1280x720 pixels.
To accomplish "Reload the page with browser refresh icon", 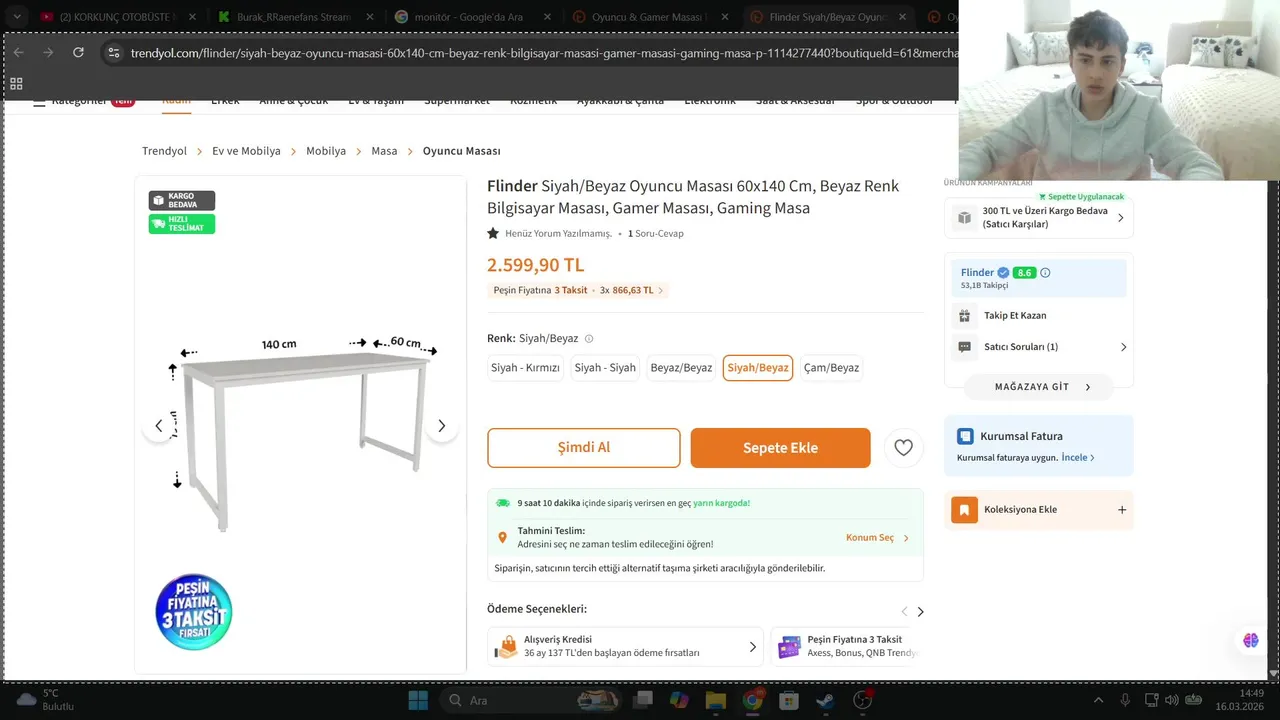I will tap(78, 52).
